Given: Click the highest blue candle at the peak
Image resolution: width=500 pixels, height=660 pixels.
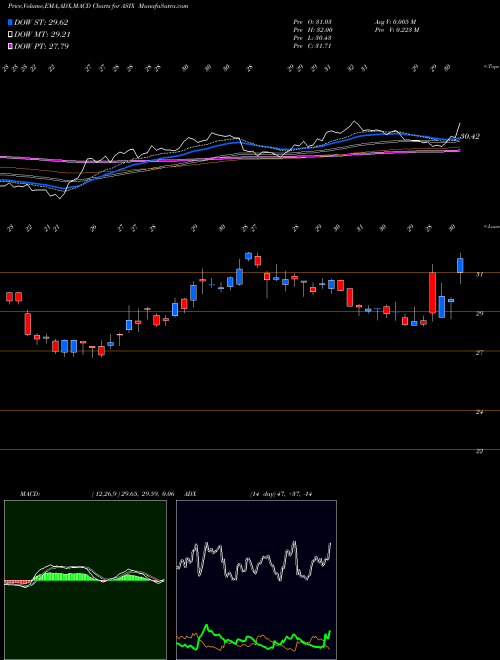Looking at the screenshot, I should [249, 256].
